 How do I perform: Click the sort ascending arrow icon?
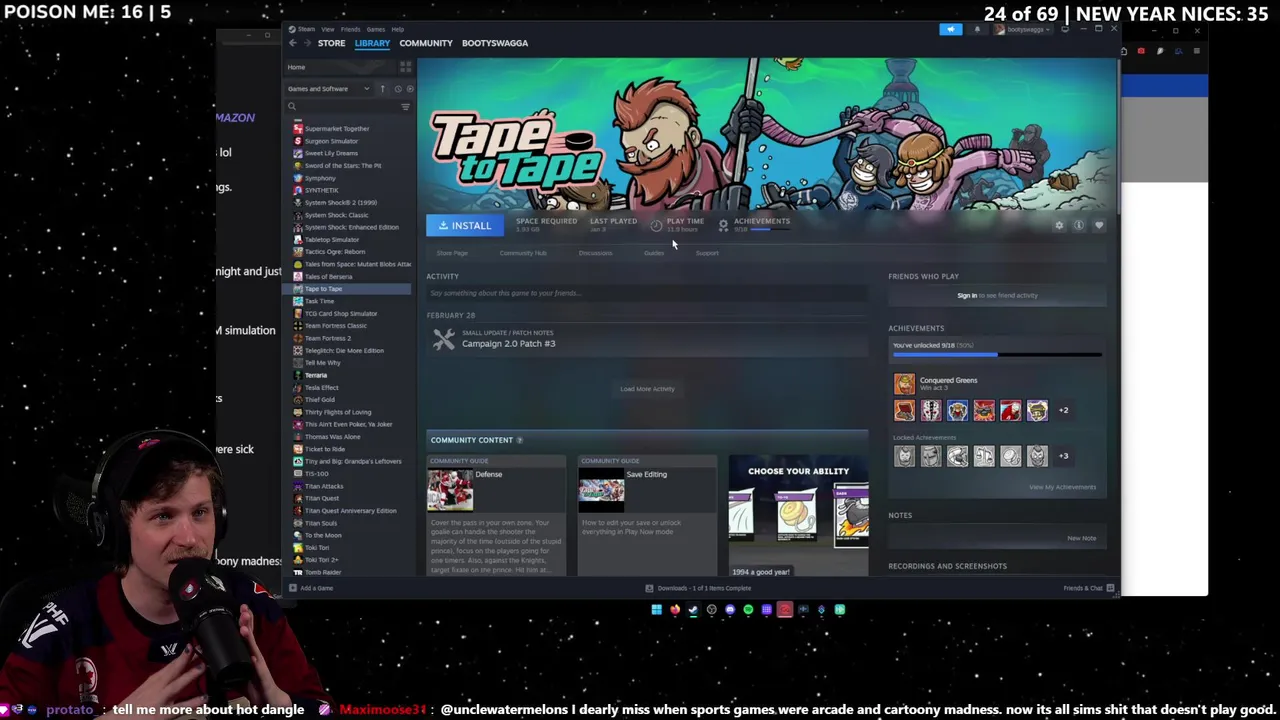pos(382,89)
